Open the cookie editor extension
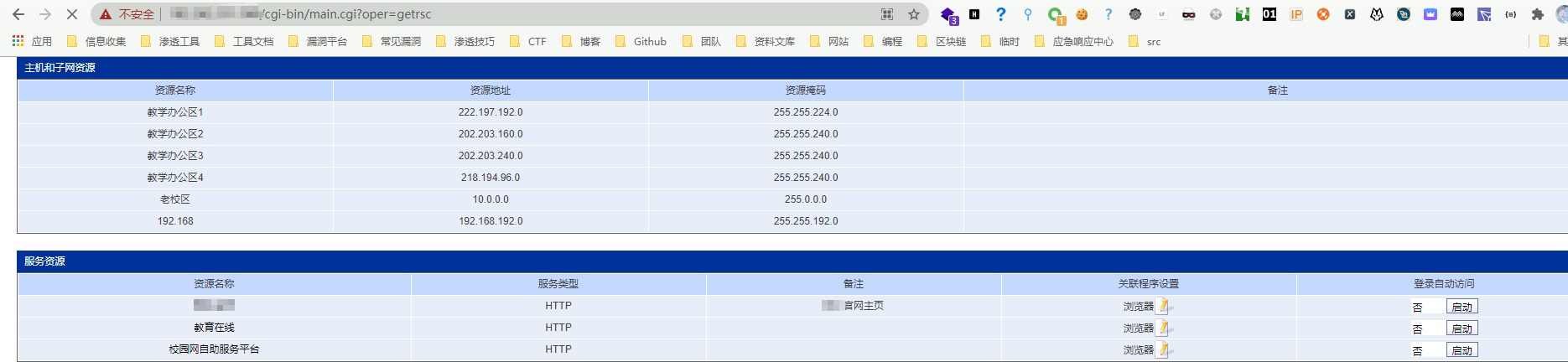This screenshot has width=1568, height=362. 1082,14
